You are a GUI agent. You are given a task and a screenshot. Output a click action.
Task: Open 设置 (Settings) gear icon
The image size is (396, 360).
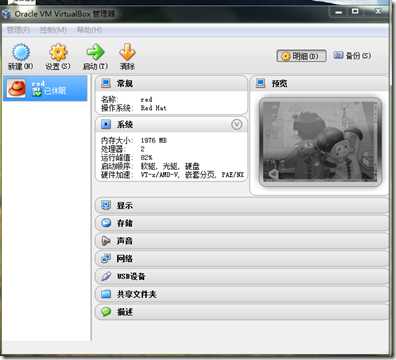[58, 52]
